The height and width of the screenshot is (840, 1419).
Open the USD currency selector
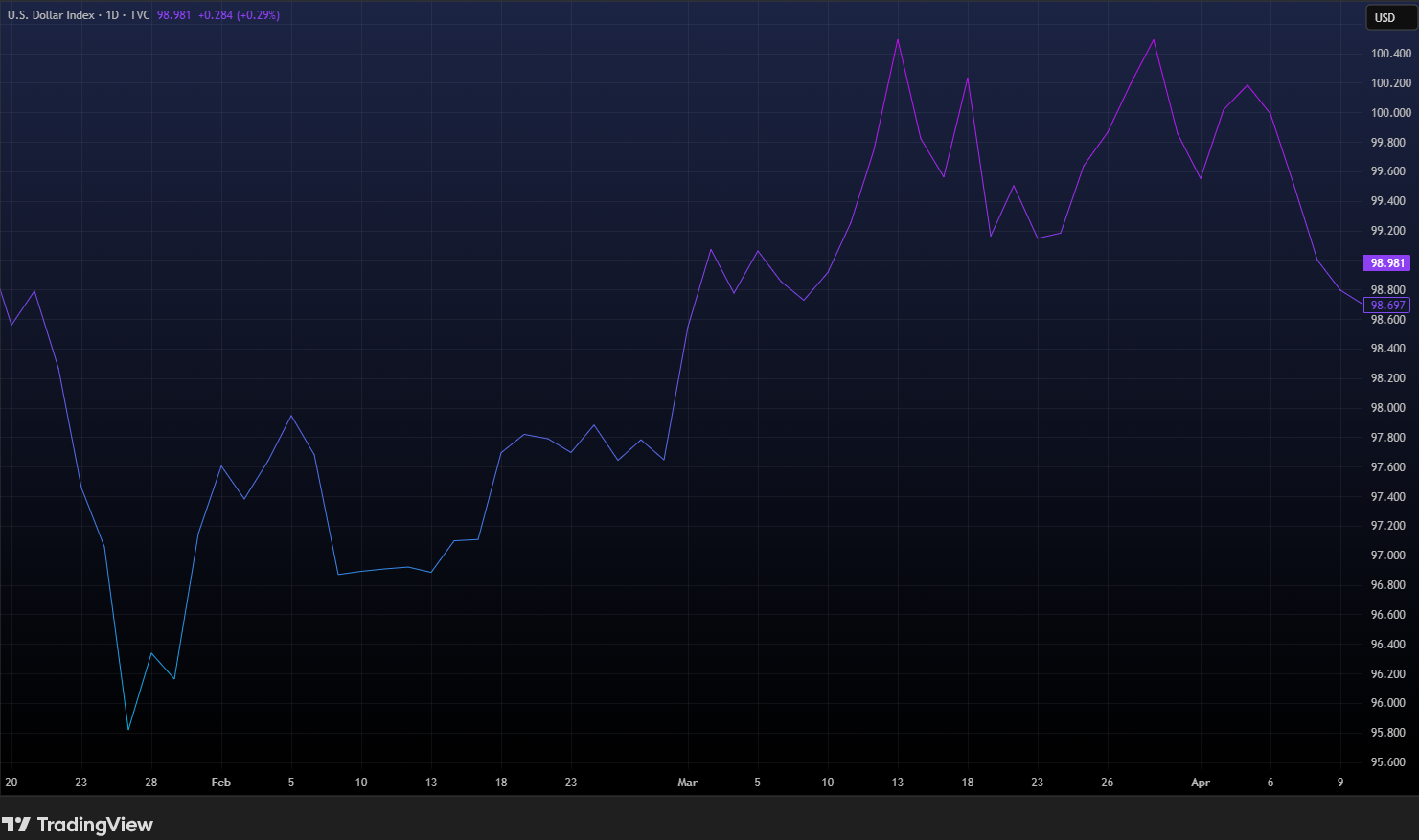[x=1385, y=17]
